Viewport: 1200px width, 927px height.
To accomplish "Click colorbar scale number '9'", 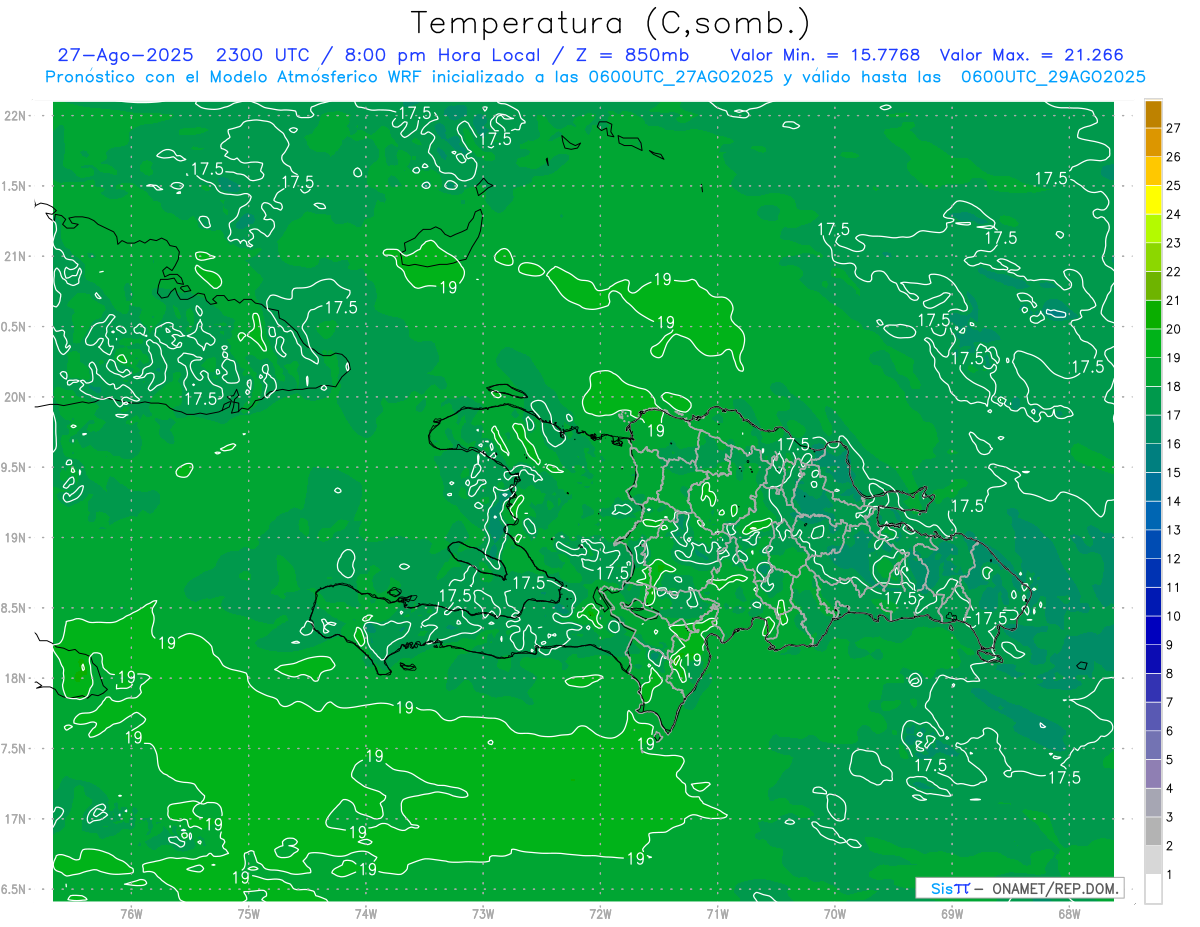I will coord(1170,645).
